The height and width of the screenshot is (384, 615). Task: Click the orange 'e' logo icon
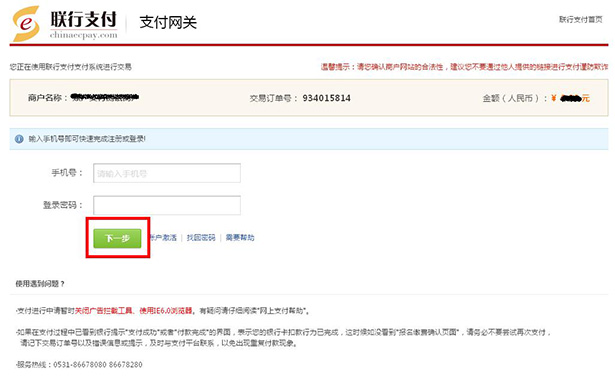pos(26,23)
